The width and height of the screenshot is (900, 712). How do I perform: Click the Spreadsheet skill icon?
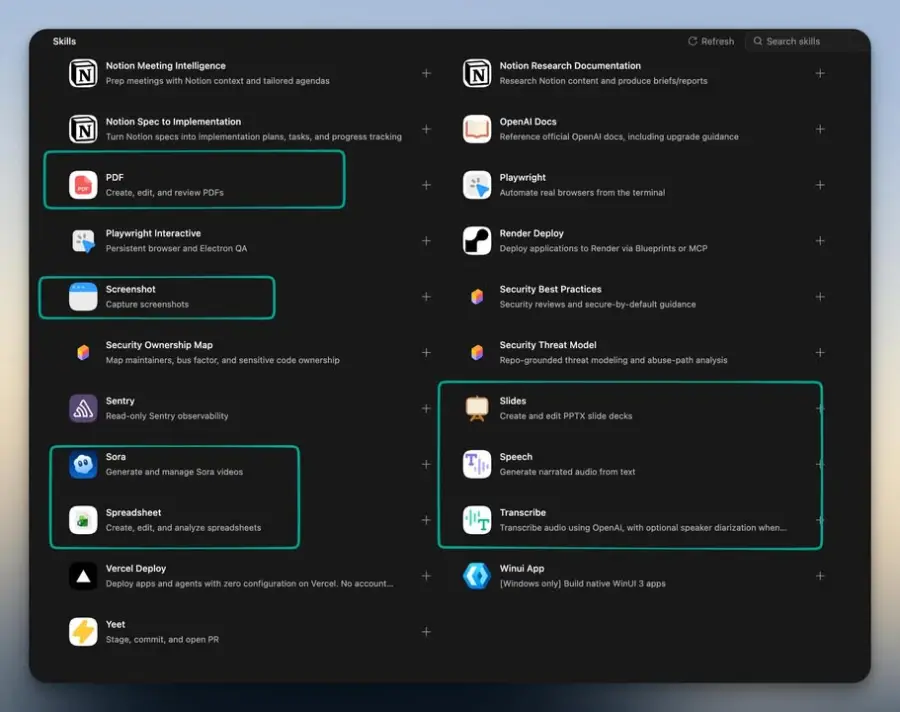tap(83, 520)
